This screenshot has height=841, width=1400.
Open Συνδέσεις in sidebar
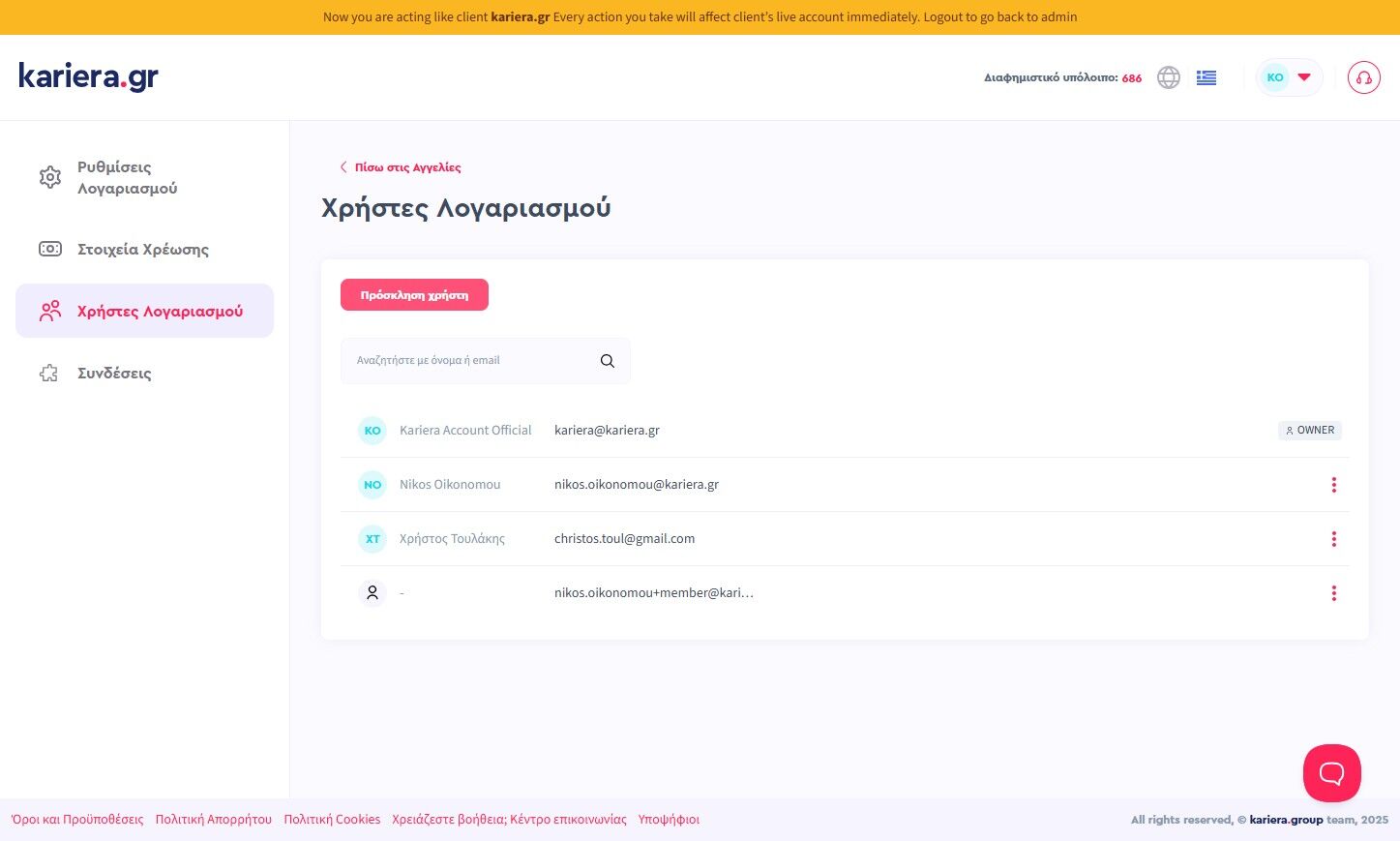pyautogui.click(x=144, y=373)
